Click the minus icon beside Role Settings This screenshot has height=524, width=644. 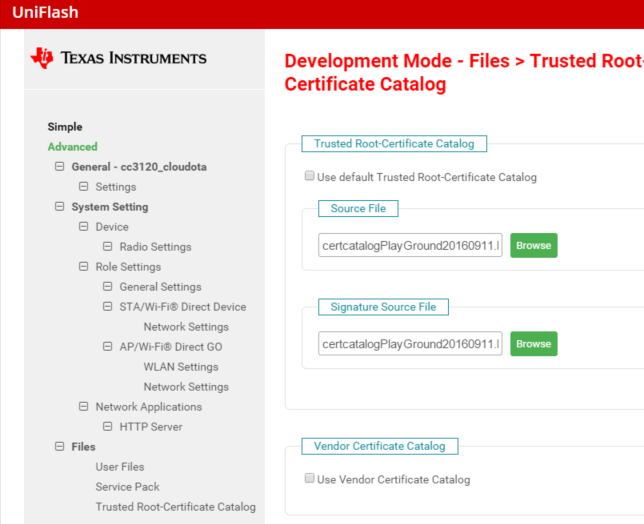84,267
